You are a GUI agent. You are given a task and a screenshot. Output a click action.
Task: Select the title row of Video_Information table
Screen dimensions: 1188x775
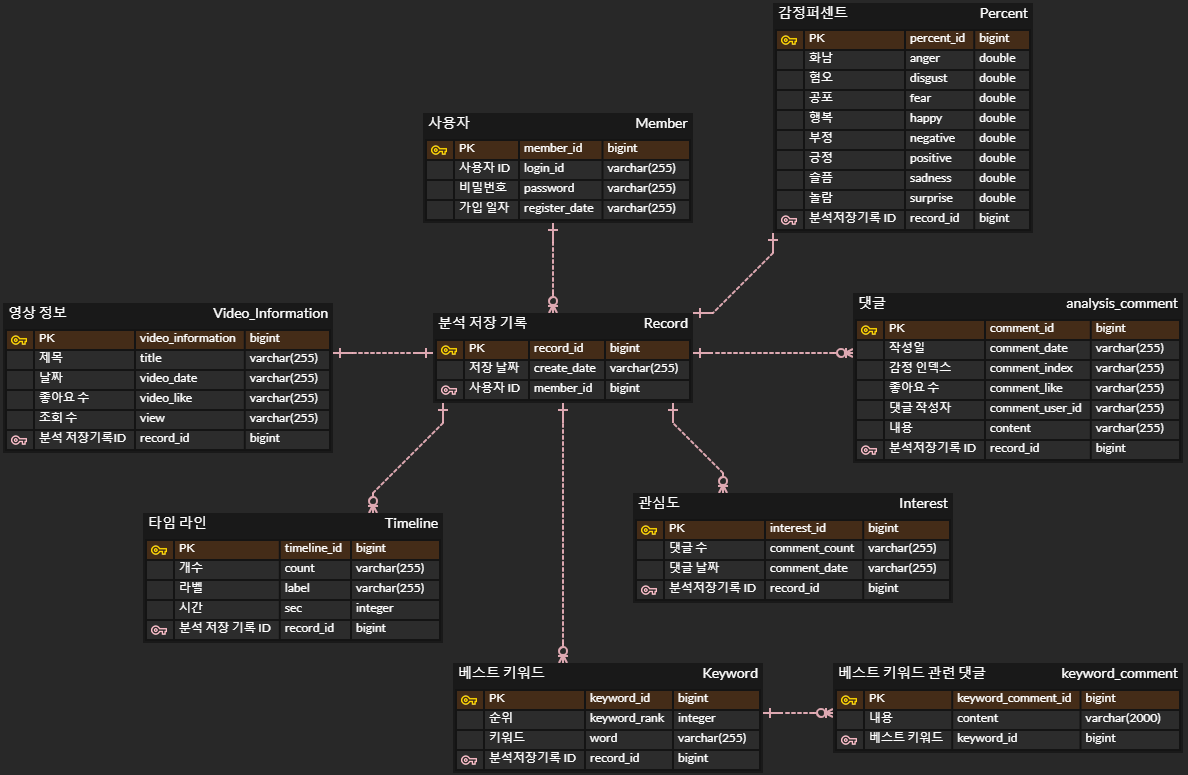tap(165, 358)
